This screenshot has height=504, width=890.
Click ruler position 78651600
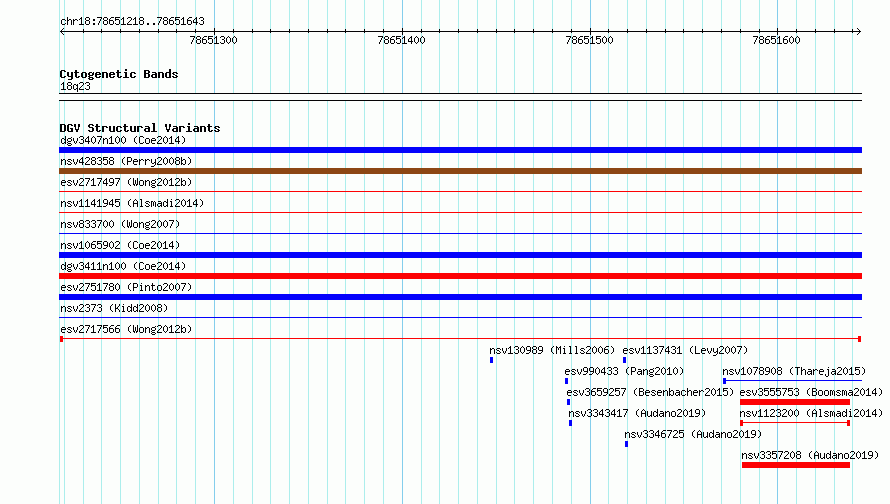(x=776, y=40)
